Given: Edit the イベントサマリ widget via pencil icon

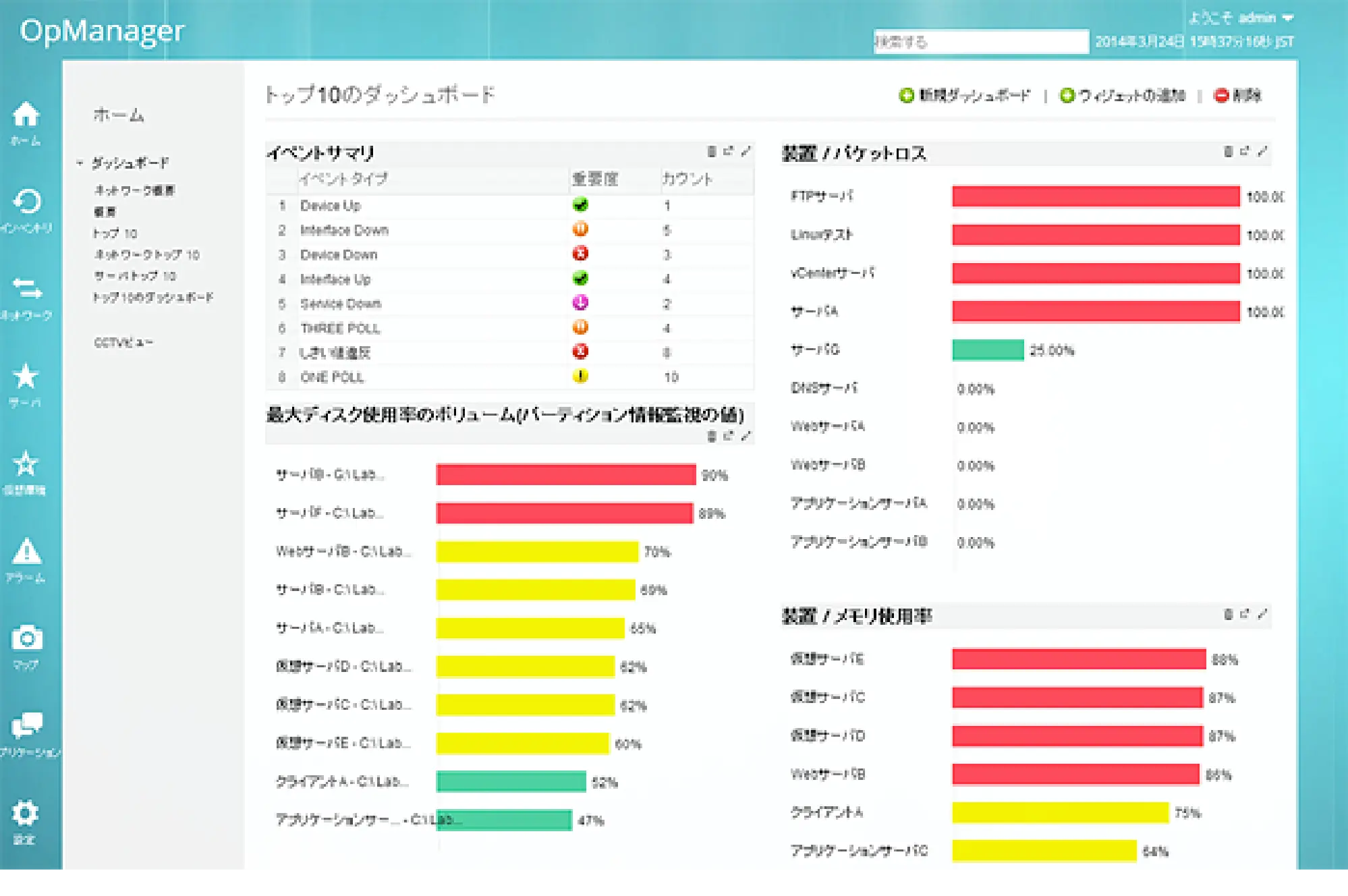Looking at the screenshot, I should (744, 152).
